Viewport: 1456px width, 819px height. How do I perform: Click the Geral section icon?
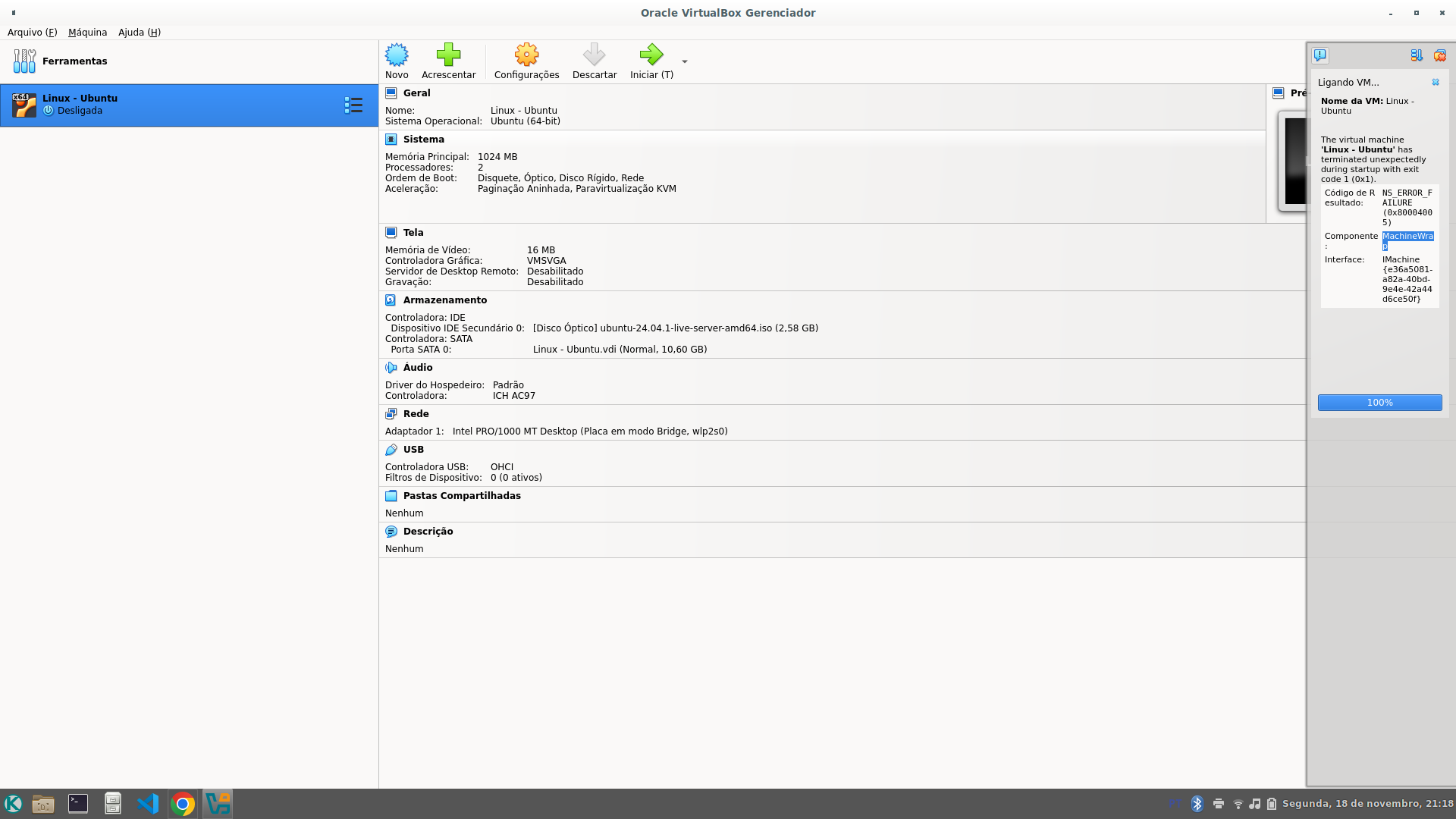click(391, 93)
